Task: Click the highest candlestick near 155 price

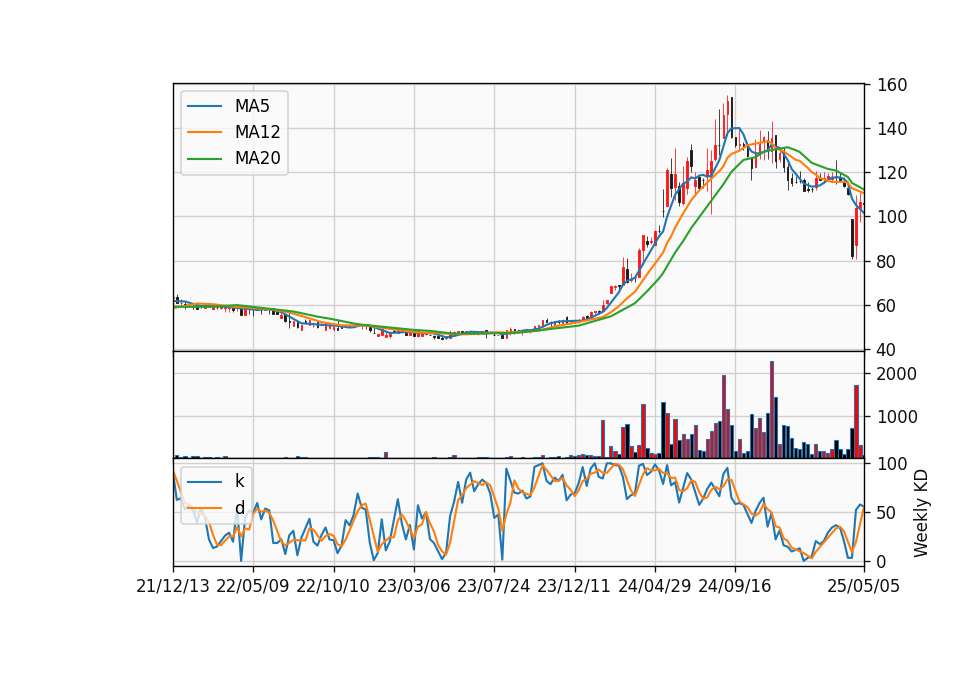Action: point(728,116)
